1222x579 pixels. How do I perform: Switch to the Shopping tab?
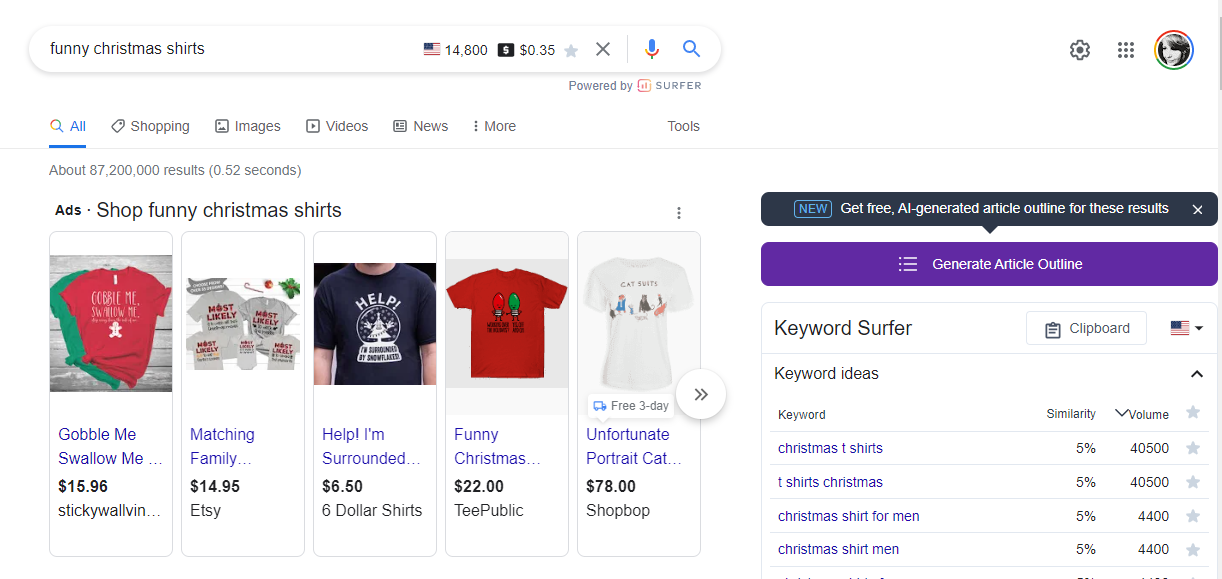pyautogui.click(x=150, y=126)
